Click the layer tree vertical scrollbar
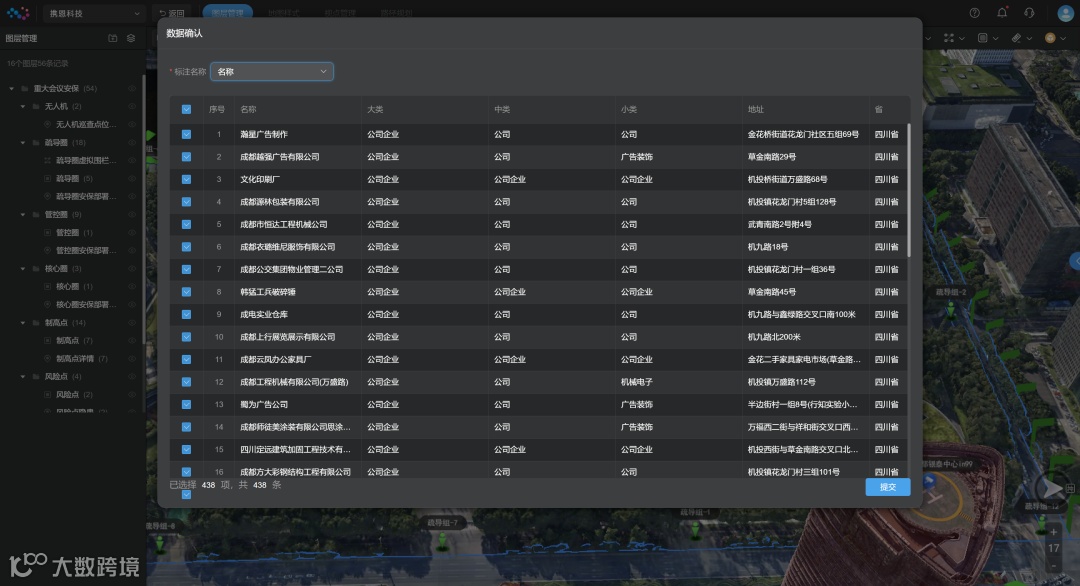 pyautogui.click(x=143, y=207)
